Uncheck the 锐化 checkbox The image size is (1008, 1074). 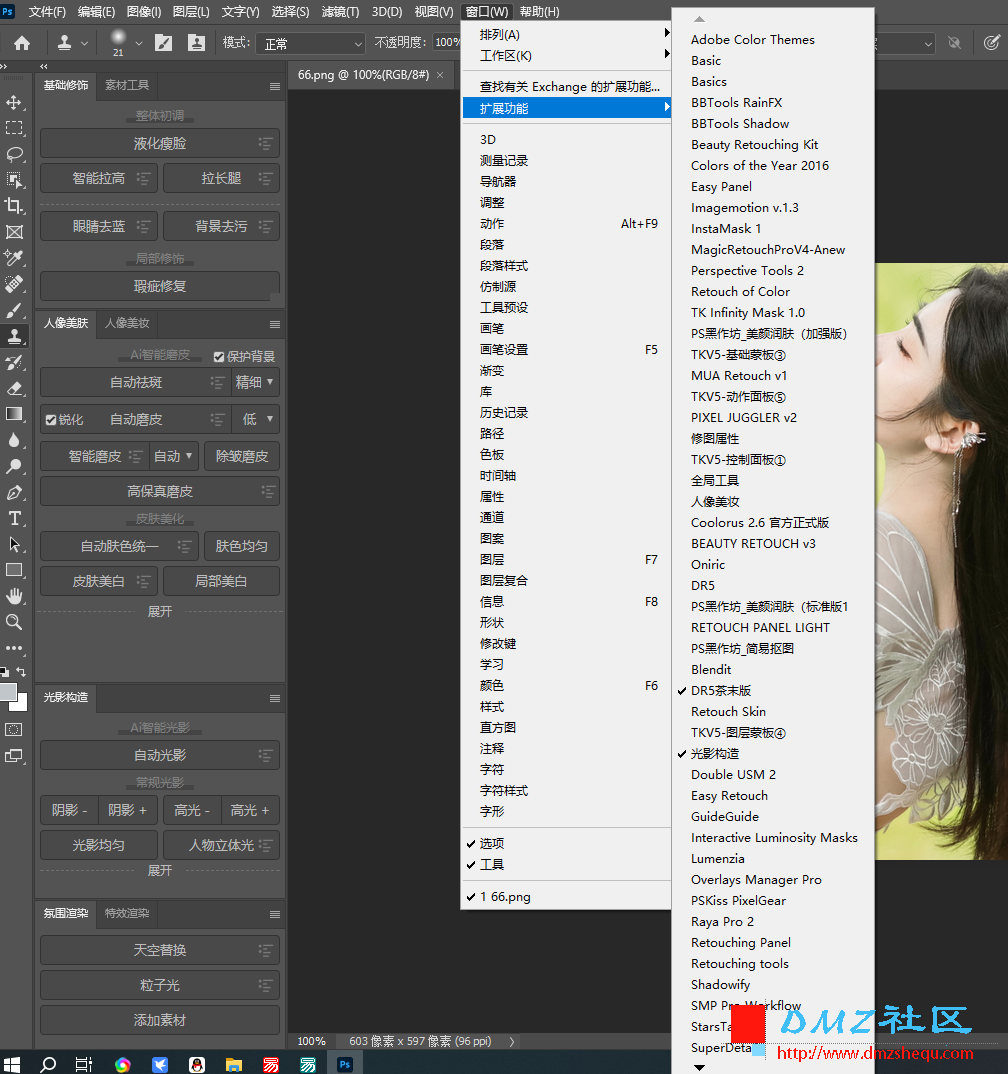[51, 420]
